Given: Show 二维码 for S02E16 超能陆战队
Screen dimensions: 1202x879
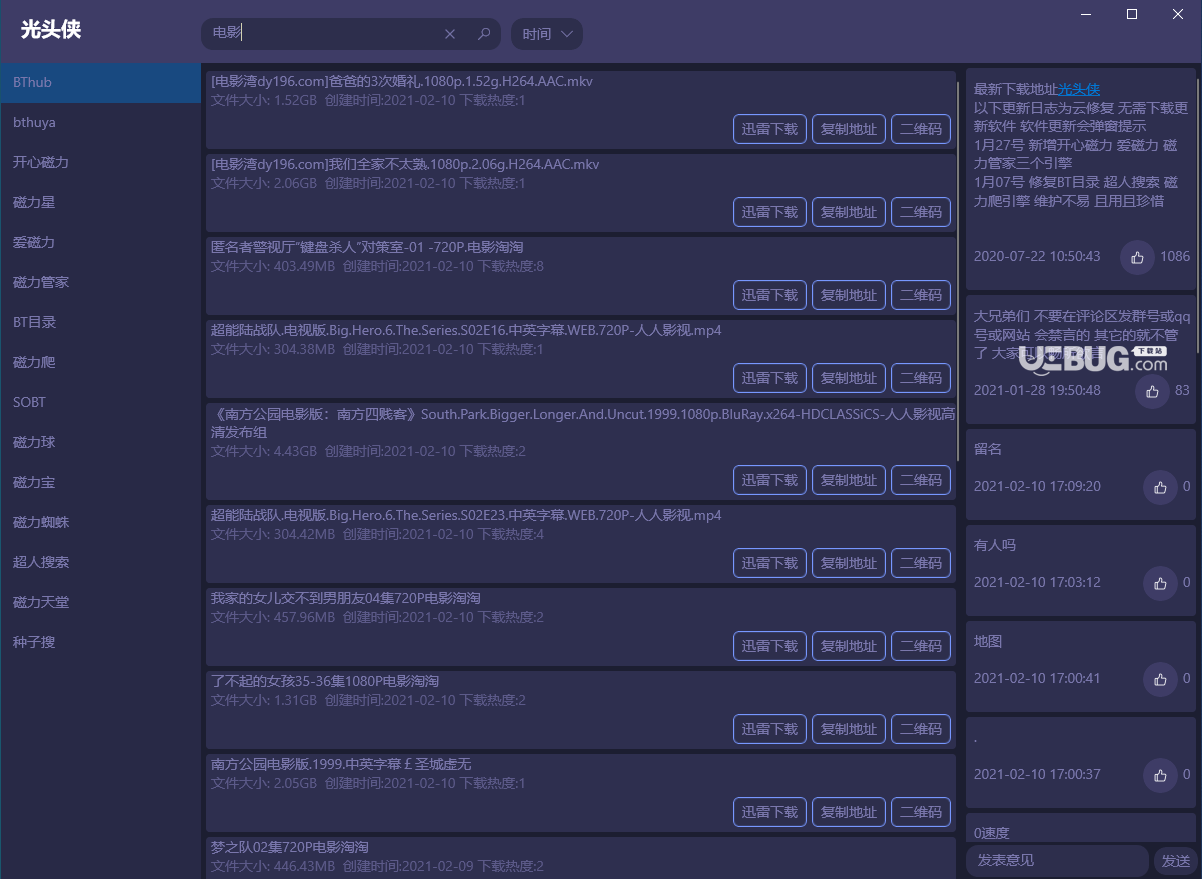Looking at the screenshot, I should [x=921, y=378].
